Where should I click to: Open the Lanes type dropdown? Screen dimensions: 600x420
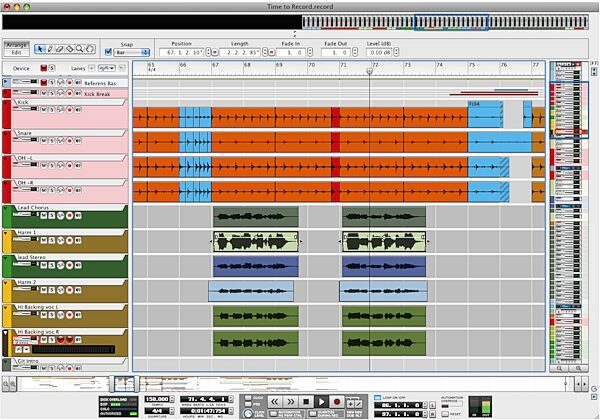click(x=107, y=68)
